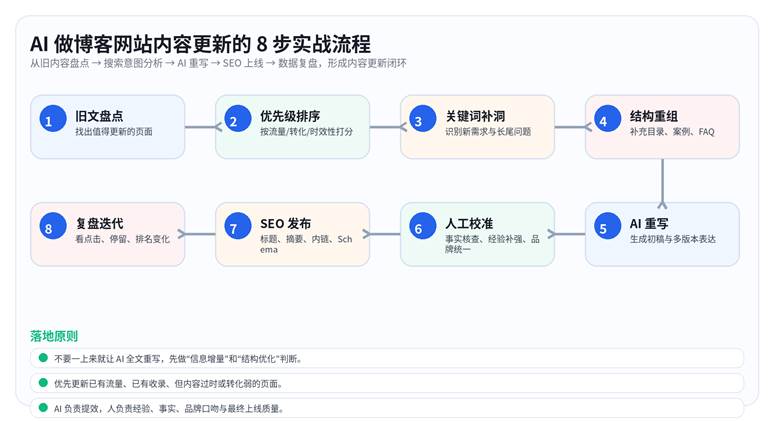Select the 落地原则 section heading

pos(54,336)
